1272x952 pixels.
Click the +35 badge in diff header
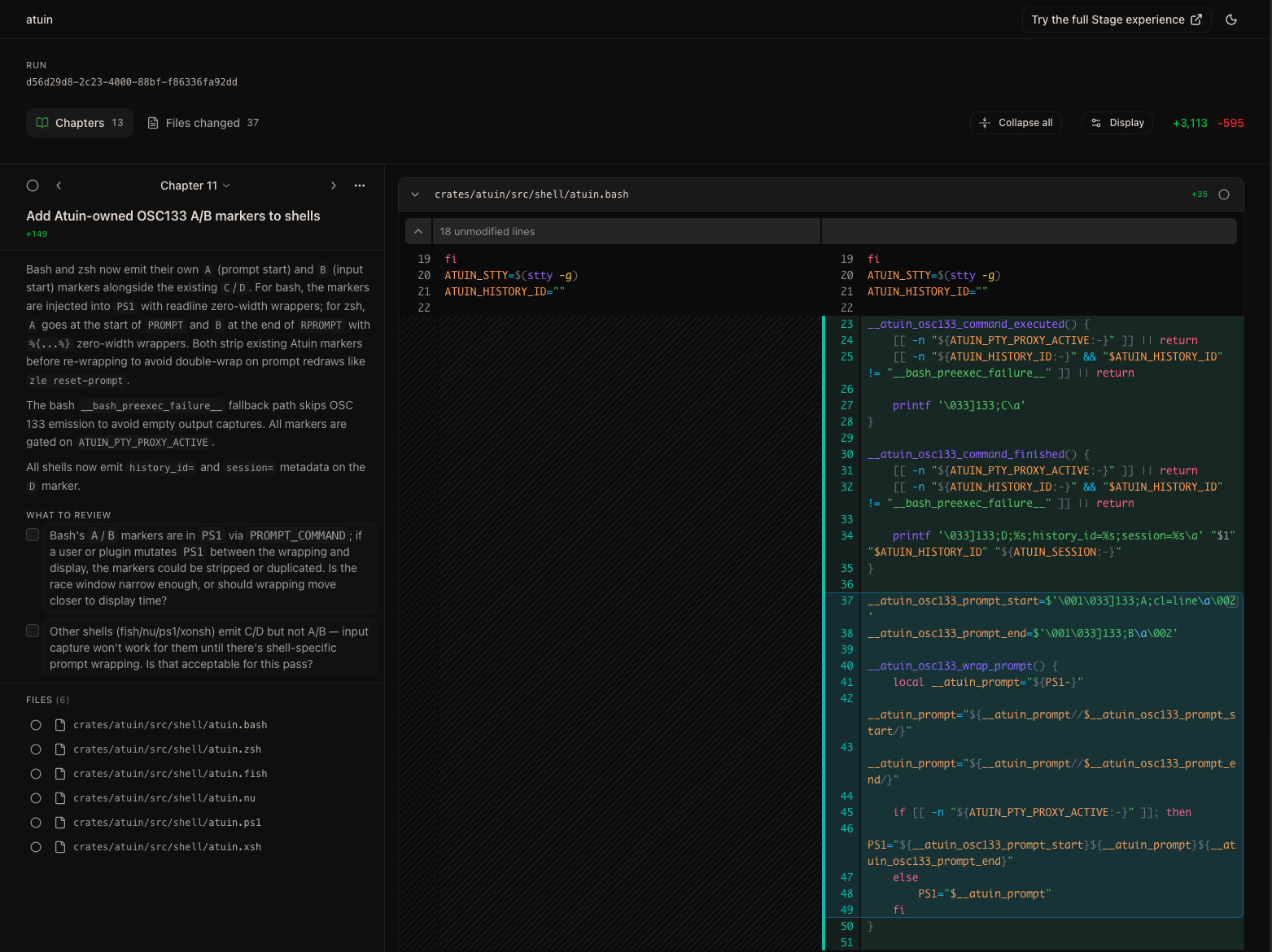(1200, 194)
